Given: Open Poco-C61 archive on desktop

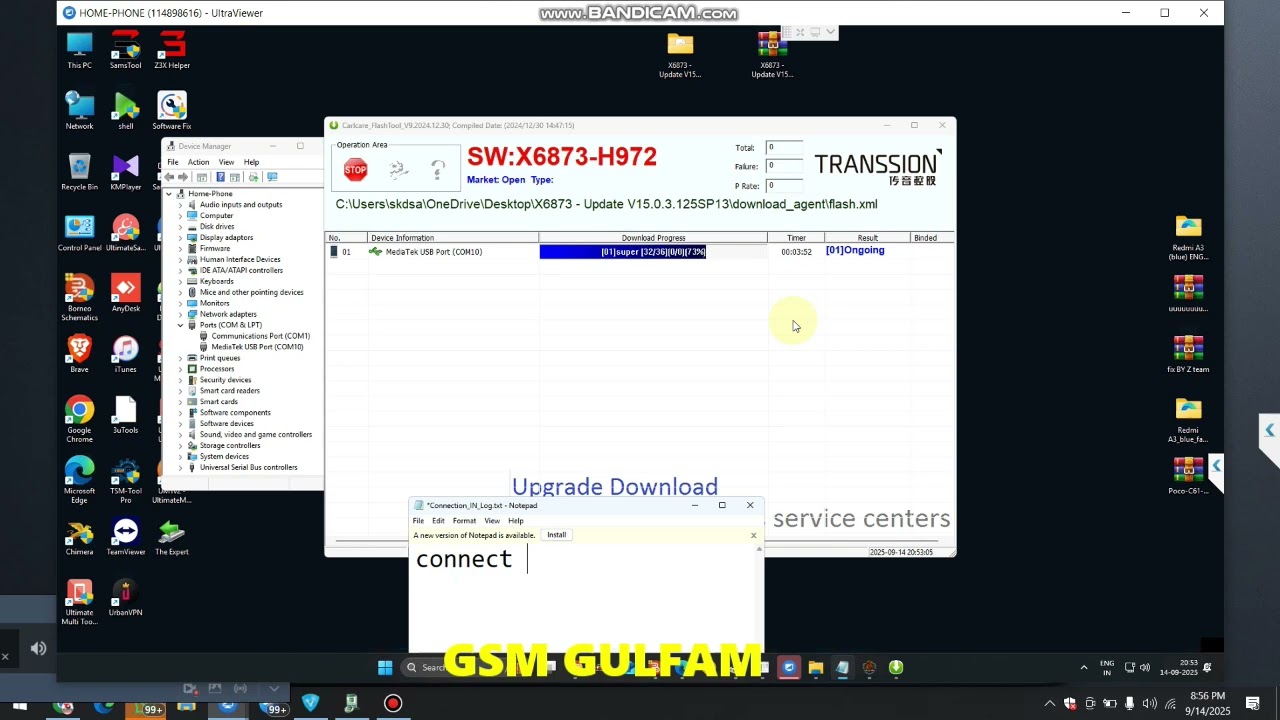Looking at the screenshot, I should pyautogui.click(x=1188, y=477).
